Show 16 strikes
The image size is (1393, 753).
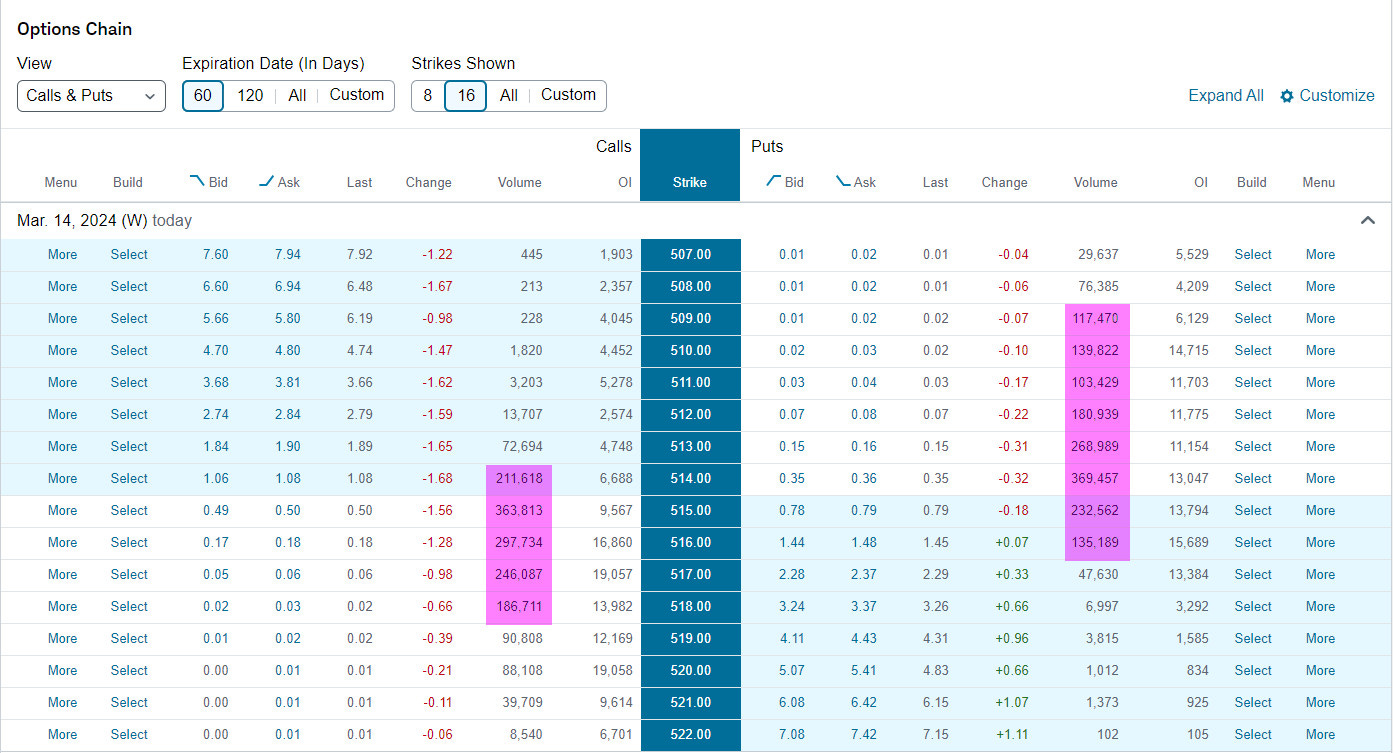click(x=466, y=96)
